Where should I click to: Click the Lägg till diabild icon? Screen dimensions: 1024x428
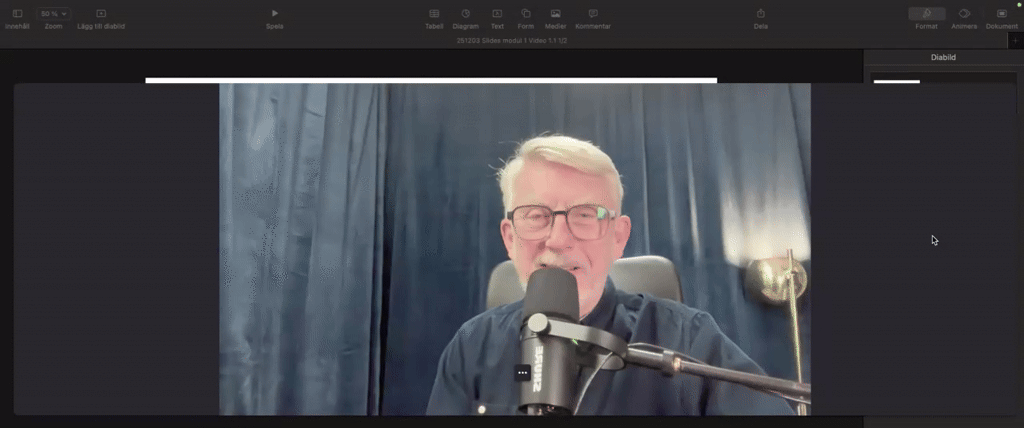tap(101, 14)
